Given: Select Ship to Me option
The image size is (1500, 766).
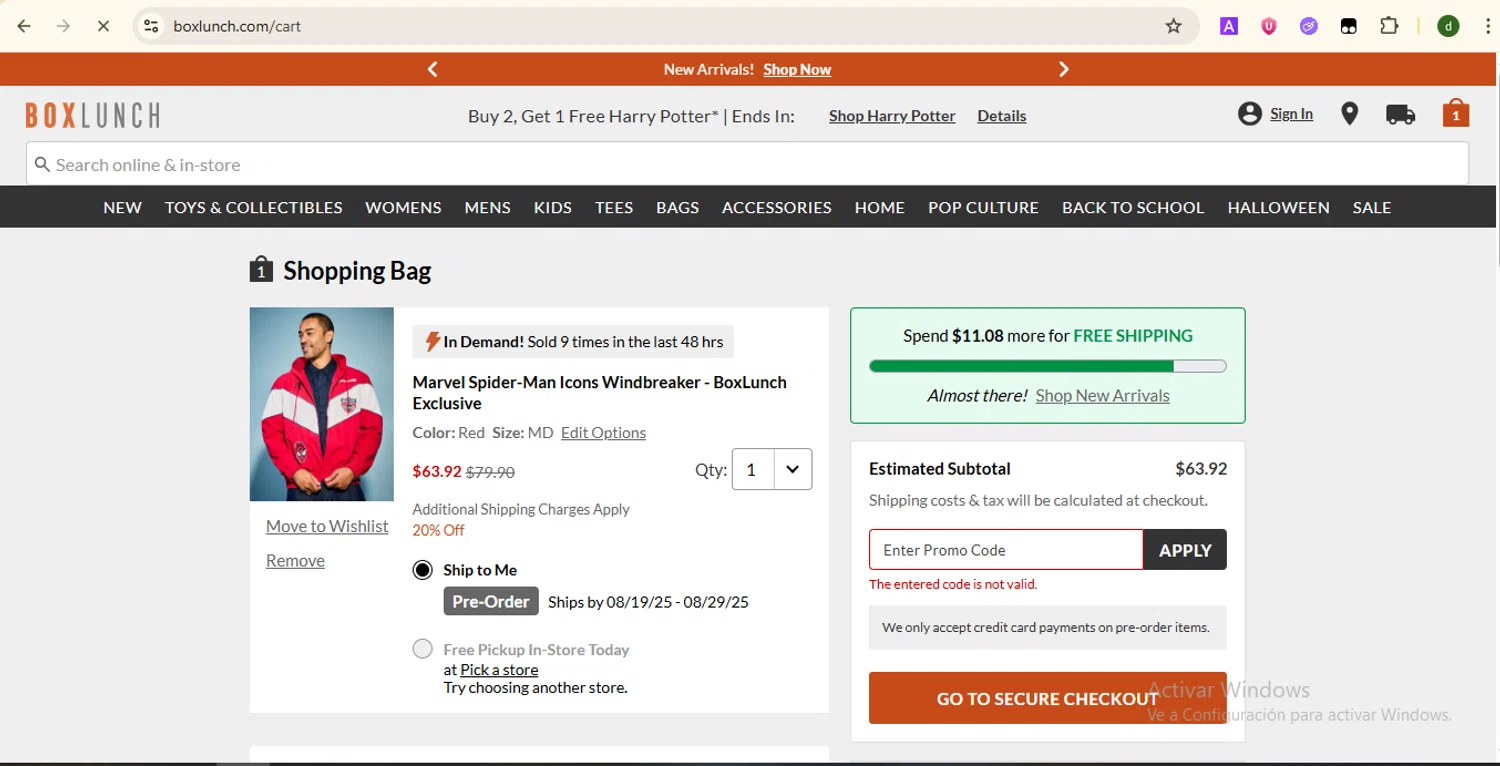Looking at the screenshot, I should point(423,570).
